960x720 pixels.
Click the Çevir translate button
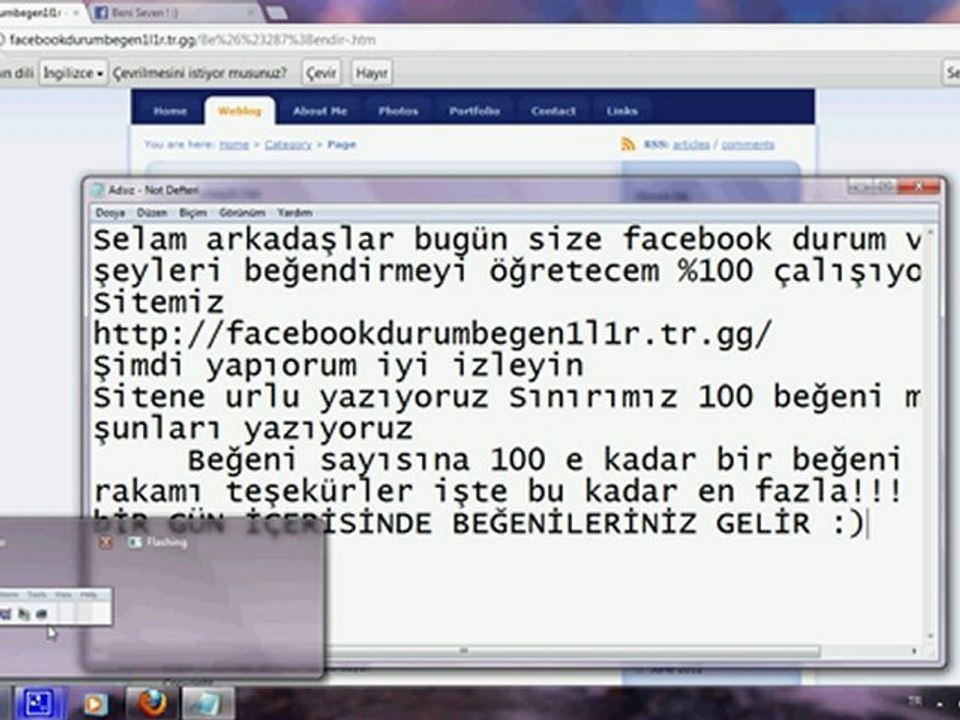321,73
